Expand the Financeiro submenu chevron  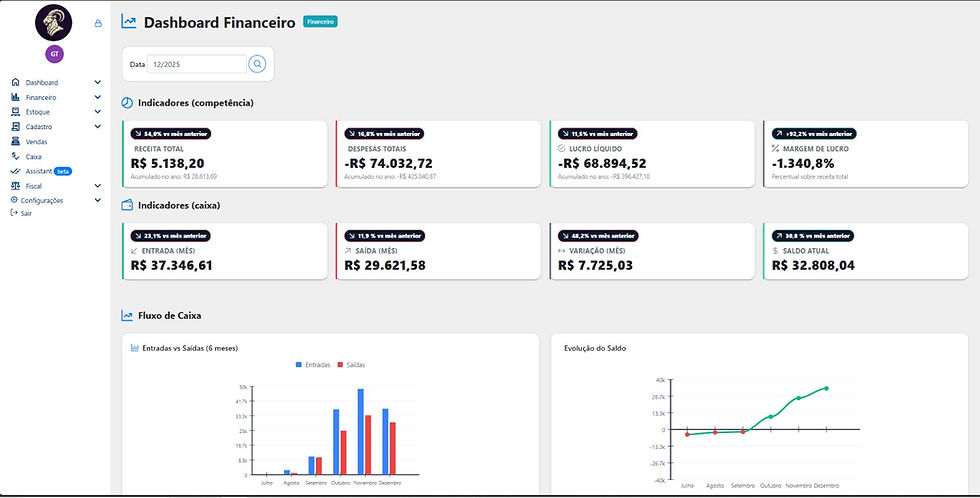(x=97, y=97)
